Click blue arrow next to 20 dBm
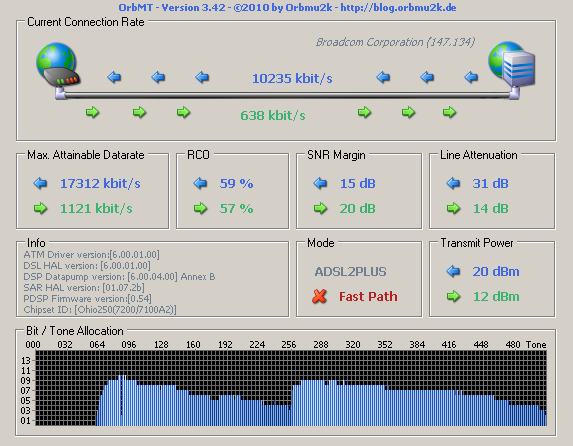573x446 pixels. [x=453, y=271]
